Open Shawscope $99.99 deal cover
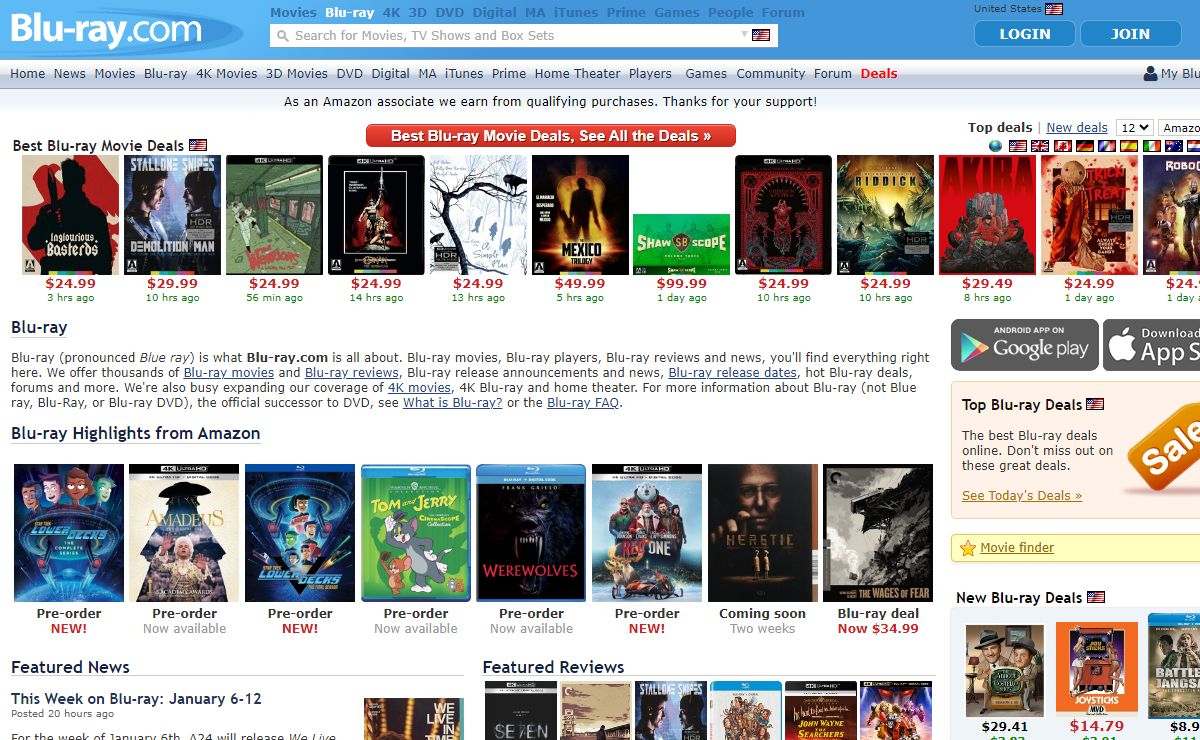The height and width of the screenshot is (740, 1200). (681, 244)
